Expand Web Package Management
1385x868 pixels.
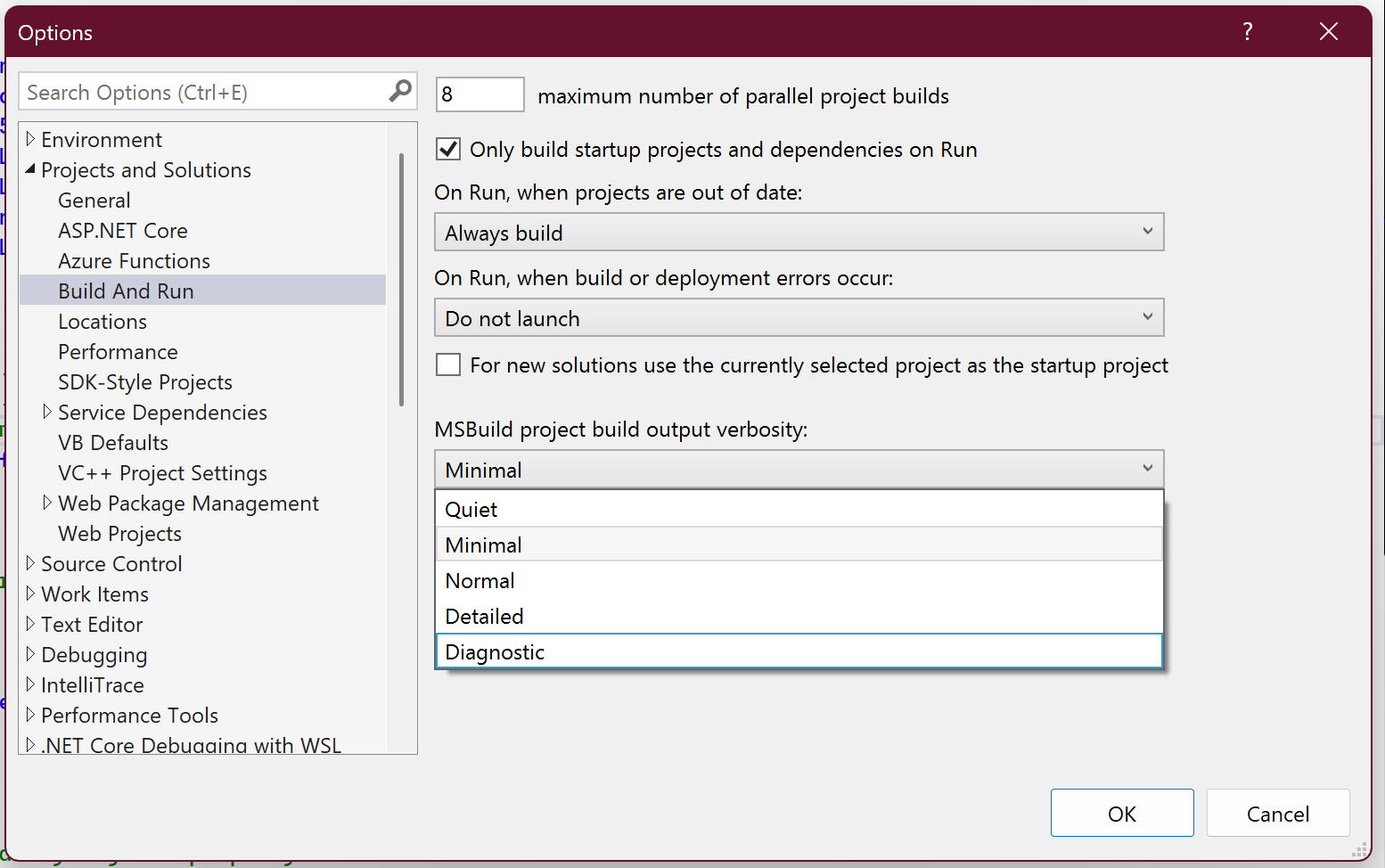pyautogui.click(x=48, y=503)
